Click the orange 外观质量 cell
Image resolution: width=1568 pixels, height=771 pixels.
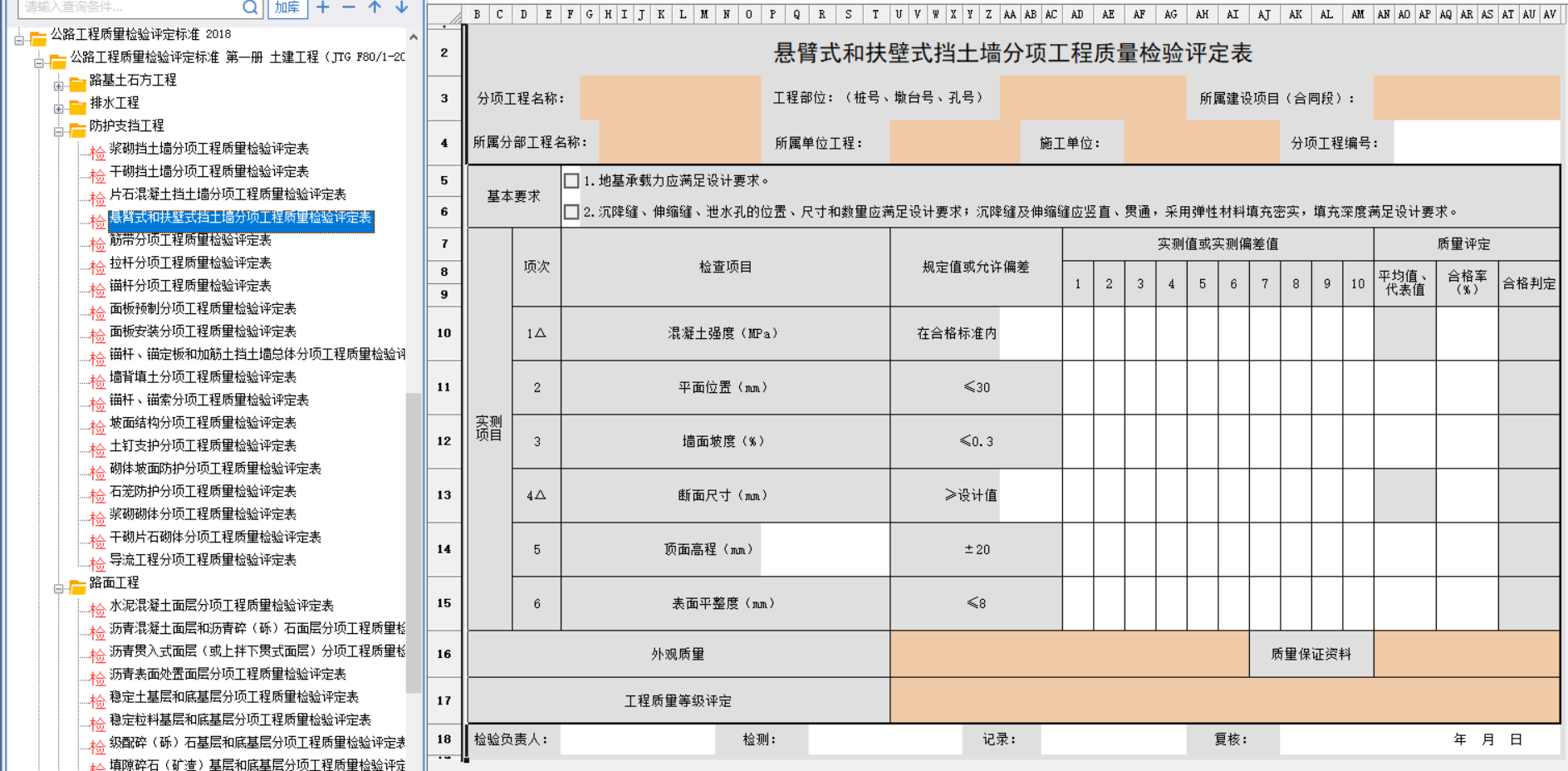[x=1070, y=654]
